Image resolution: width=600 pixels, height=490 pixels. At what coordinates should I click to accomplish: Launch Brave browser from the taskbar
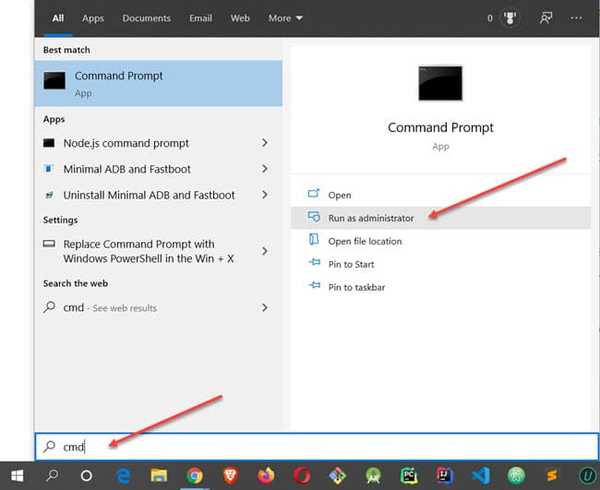click(x=231, y=476)
